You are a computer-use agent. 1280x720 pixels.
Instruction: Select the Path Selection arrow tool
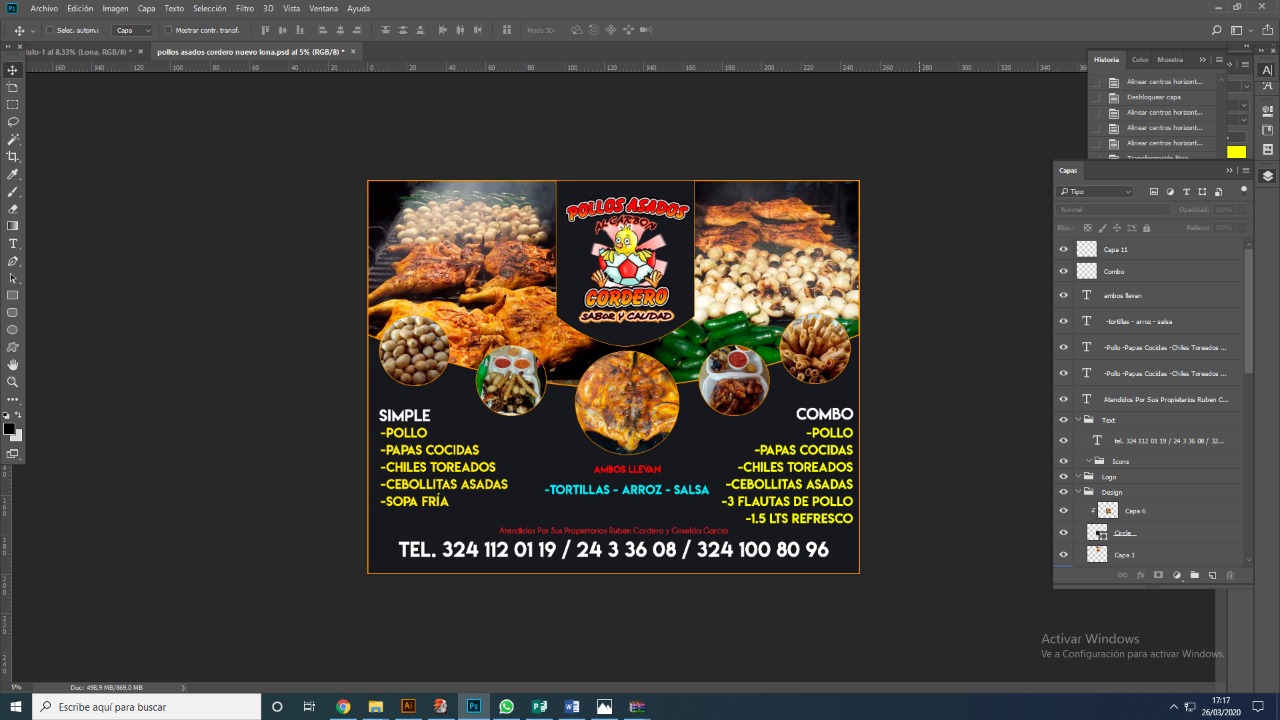point(13,278)
